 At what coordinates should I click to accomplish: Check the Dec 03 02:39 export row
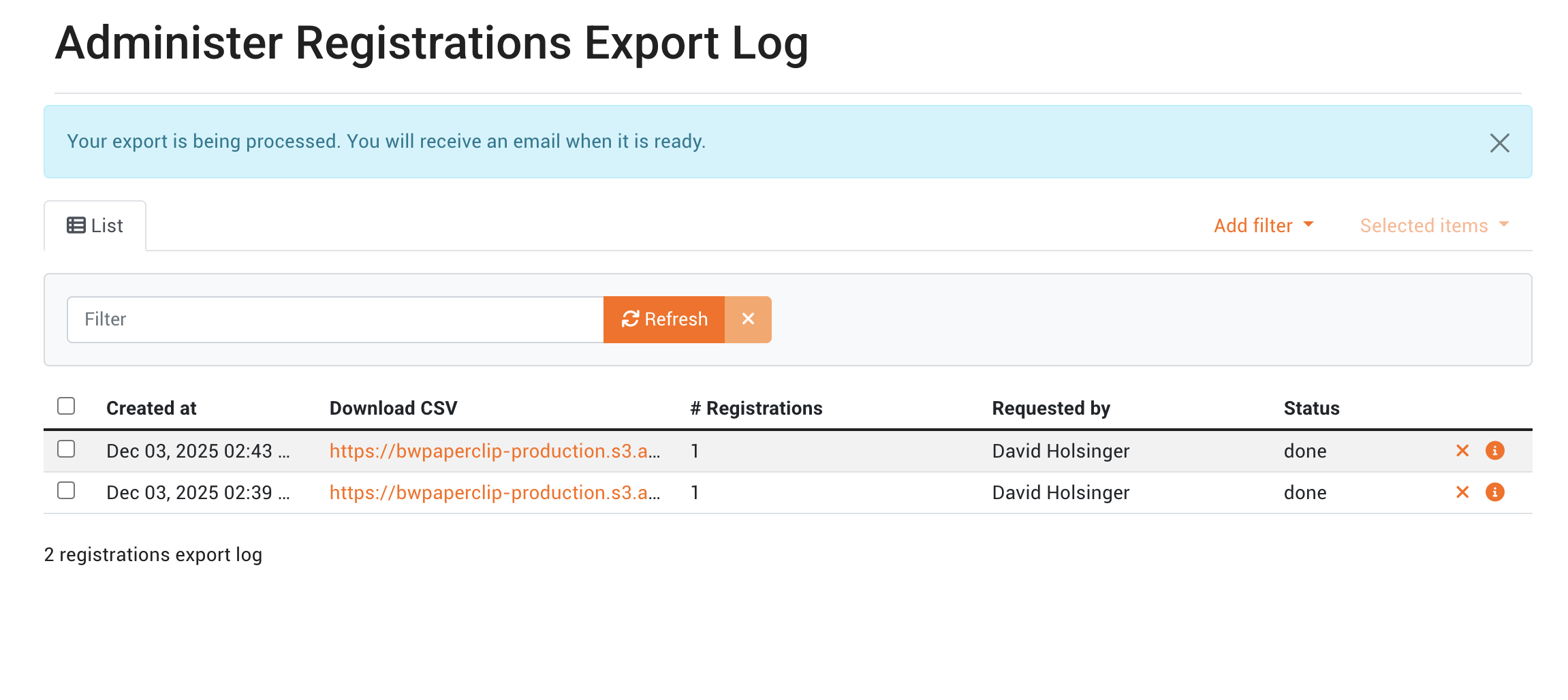(66, 491)
